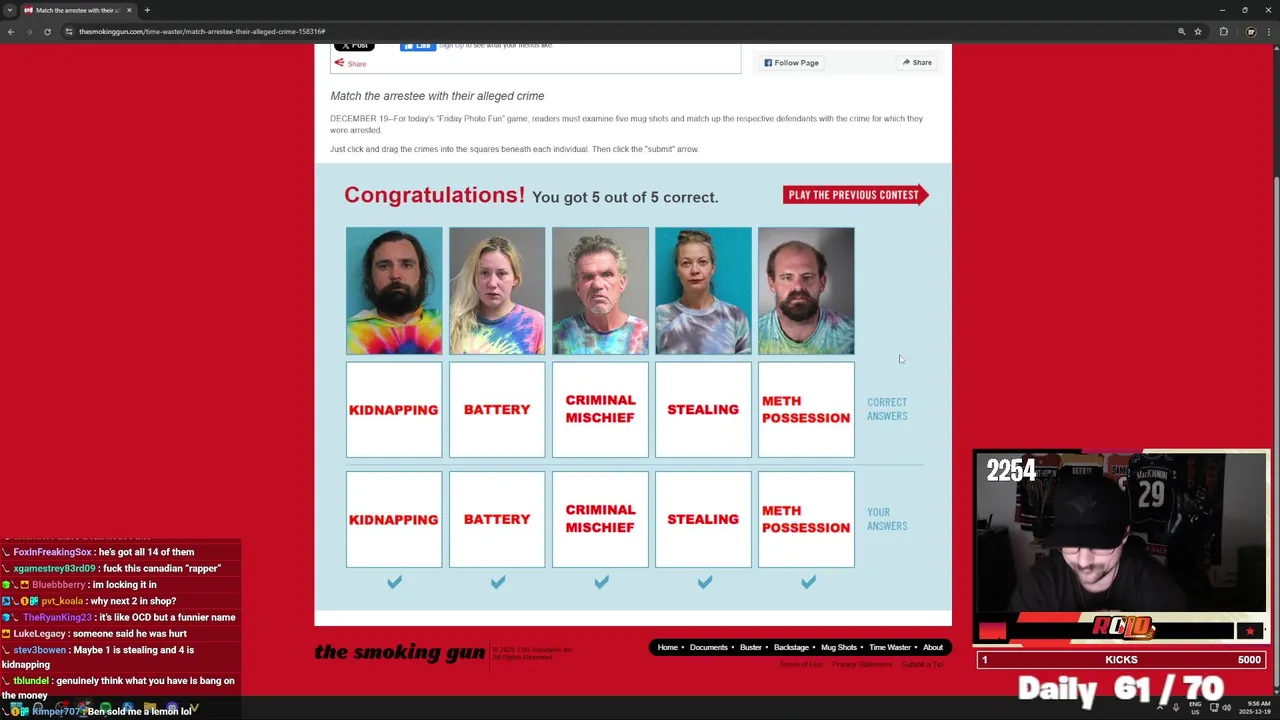Open a new browser tab
Screen dimensions: 1280x720
pos(147,10)
